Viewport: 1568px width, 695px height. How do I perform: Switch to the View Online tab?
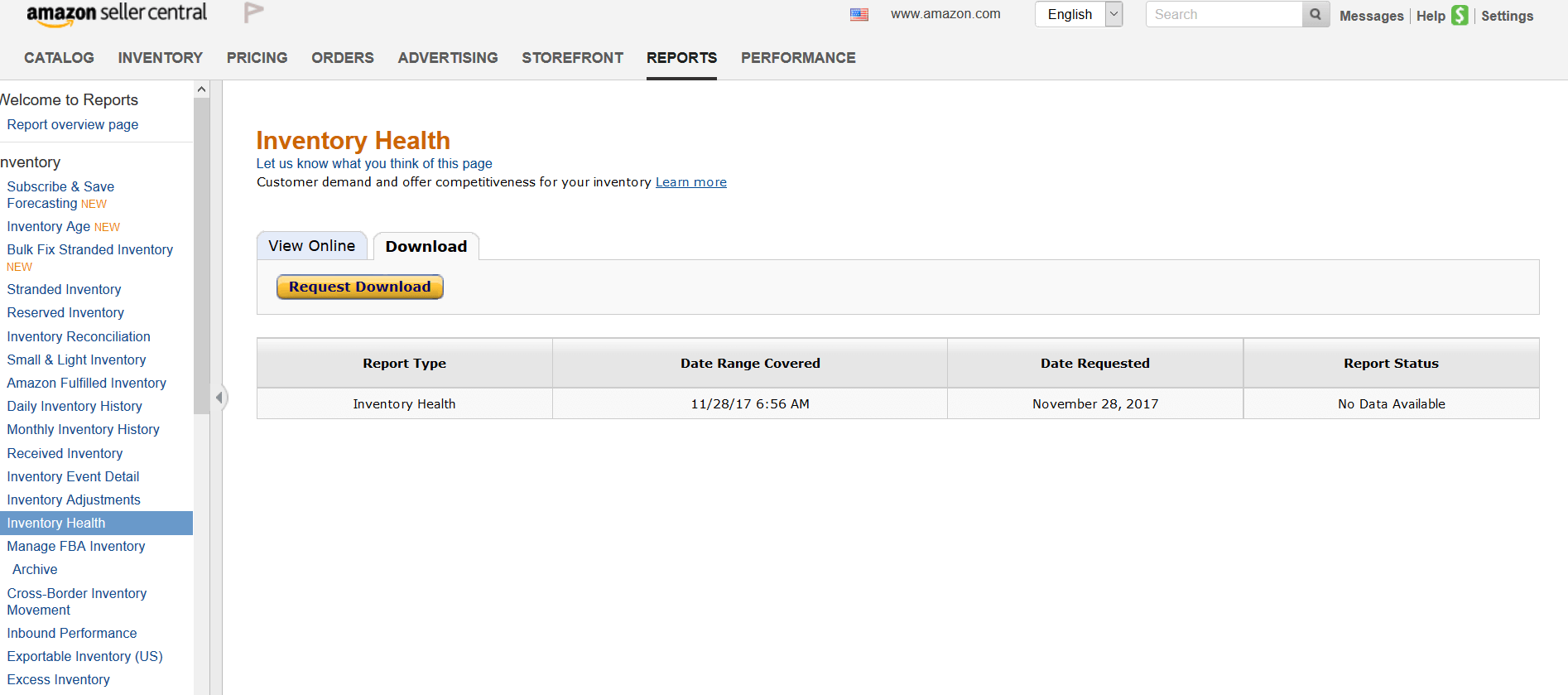coord(312,246)
